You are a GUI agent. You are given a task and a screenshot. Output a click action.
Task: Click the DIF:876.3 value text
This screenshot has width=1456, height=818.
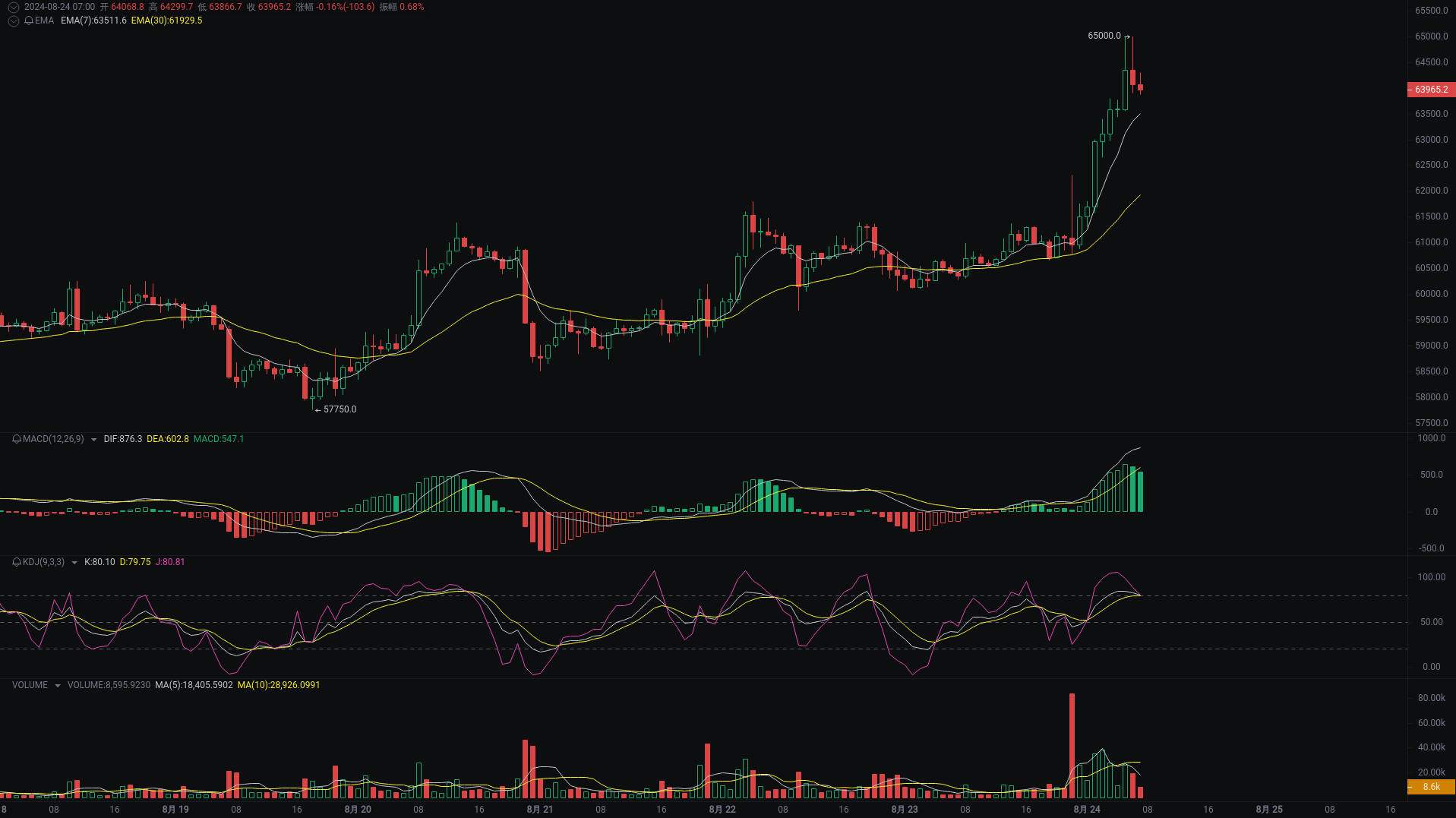click(x=122, y=439)
